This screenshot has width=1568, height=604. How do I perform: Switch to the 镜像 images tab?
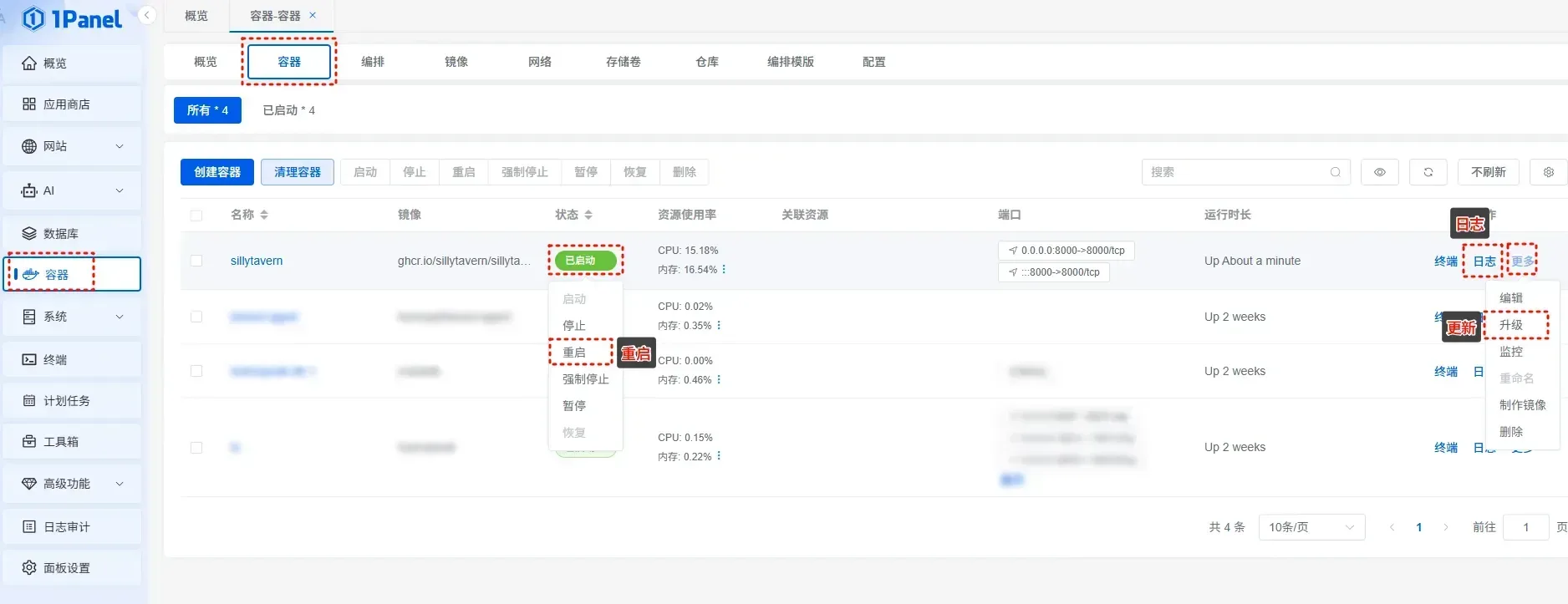[x=456, y=62]
